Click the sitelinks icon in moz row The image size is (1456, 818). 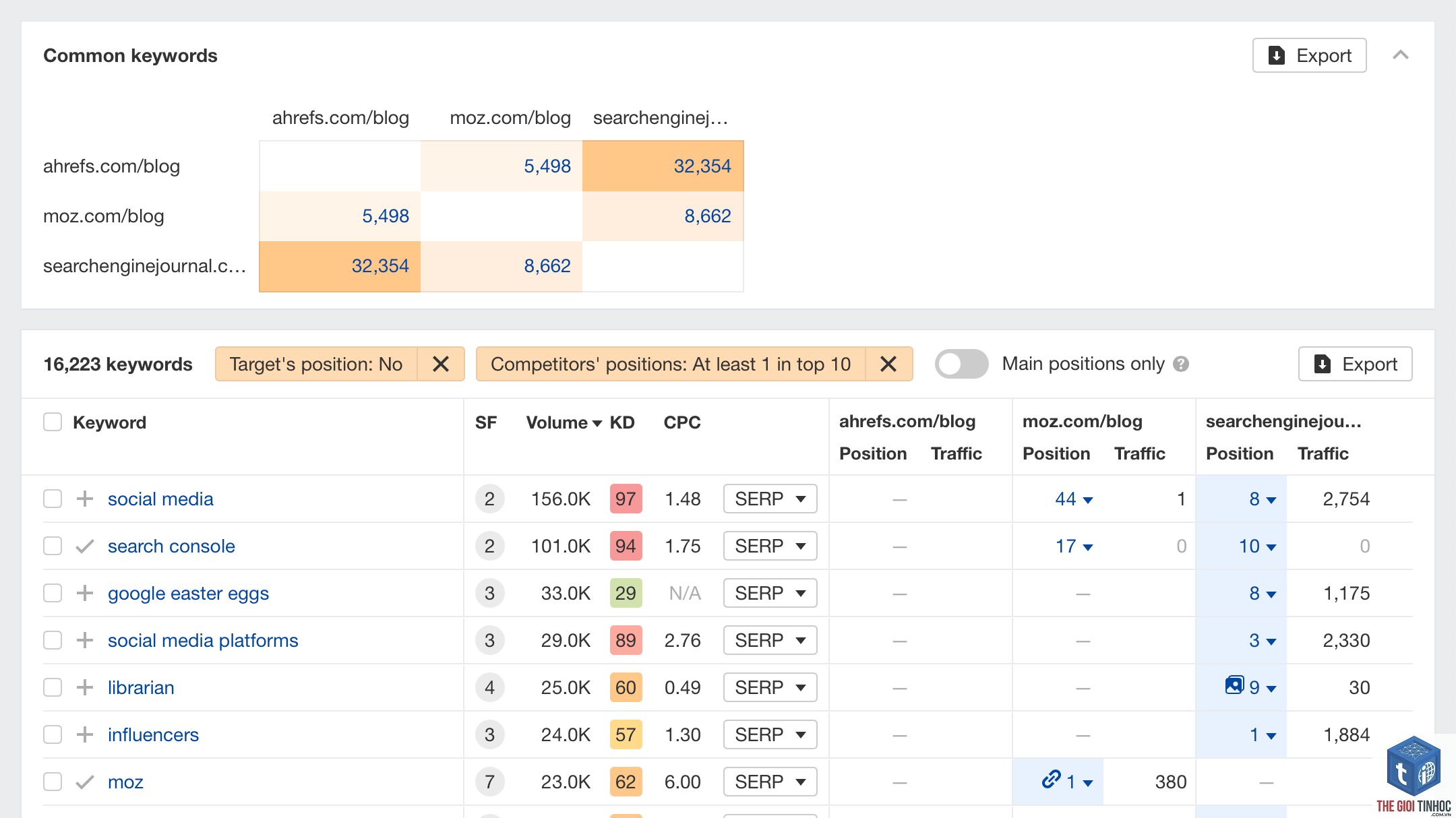point(1051,780)
